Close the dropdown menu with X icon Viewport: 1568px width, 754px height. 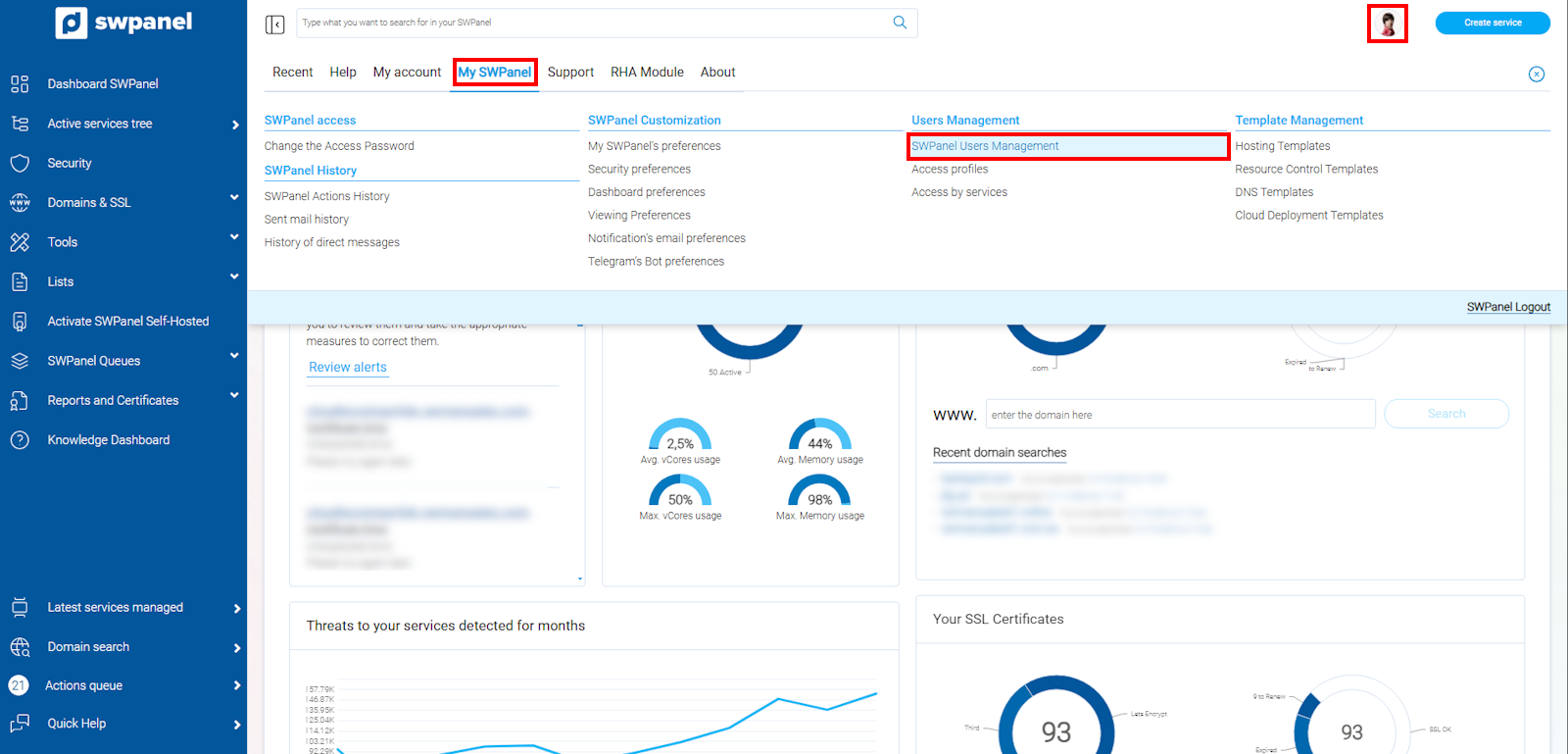(1537, 75)
